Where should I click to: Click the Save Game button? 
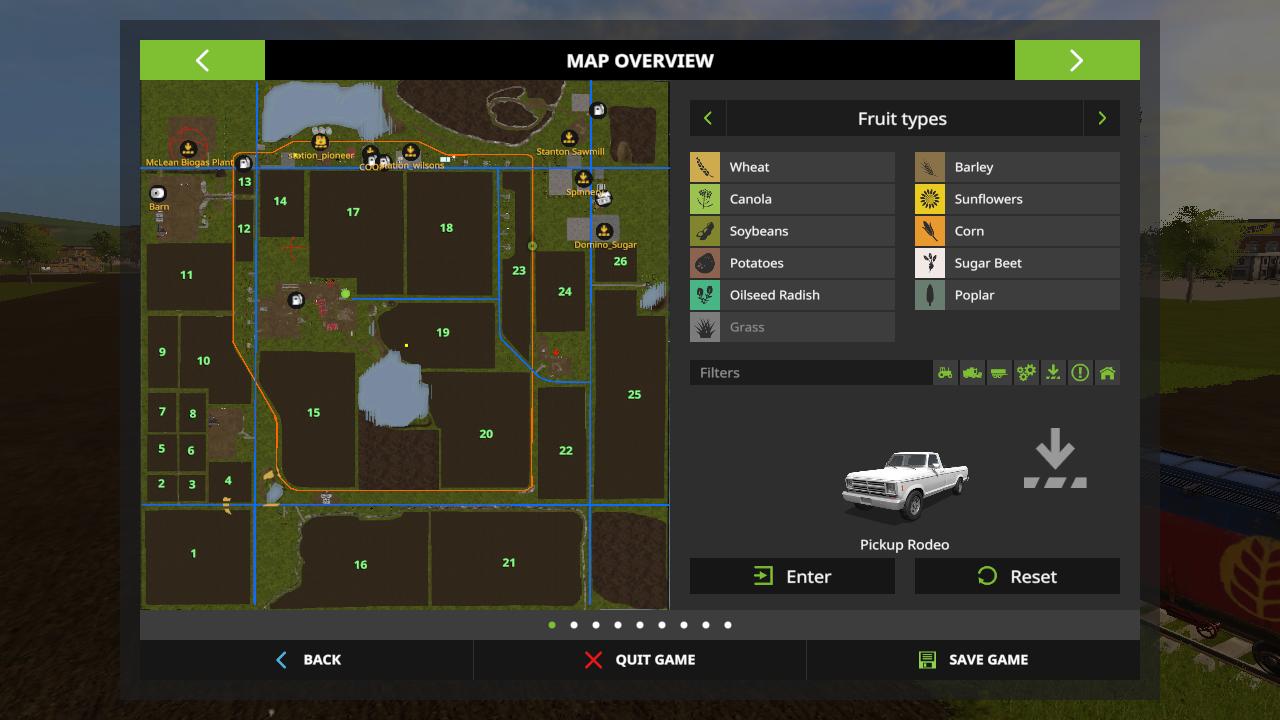972,660
